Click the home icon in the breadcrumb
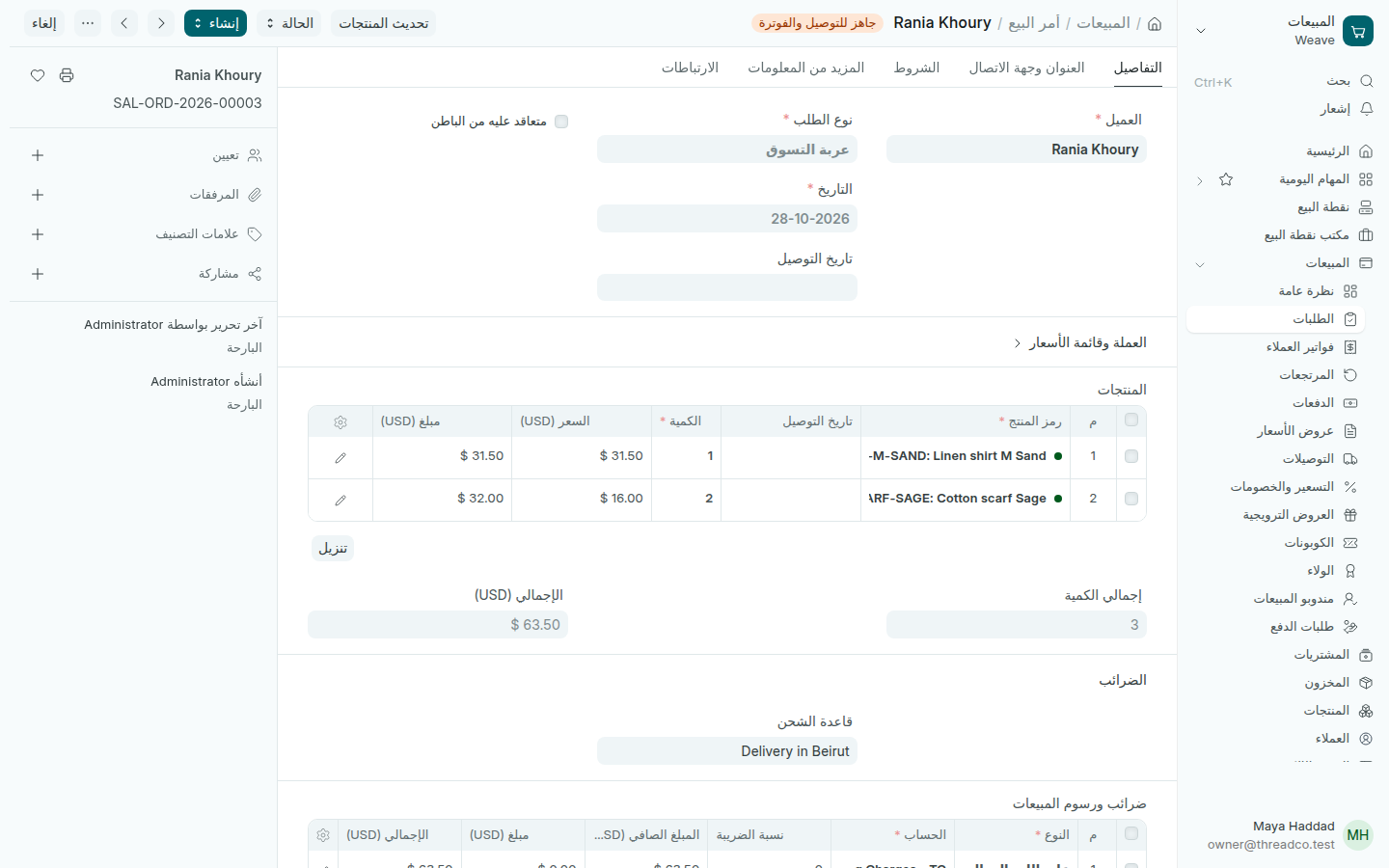The image size is (1389, 868). (x=1155, y=23)
